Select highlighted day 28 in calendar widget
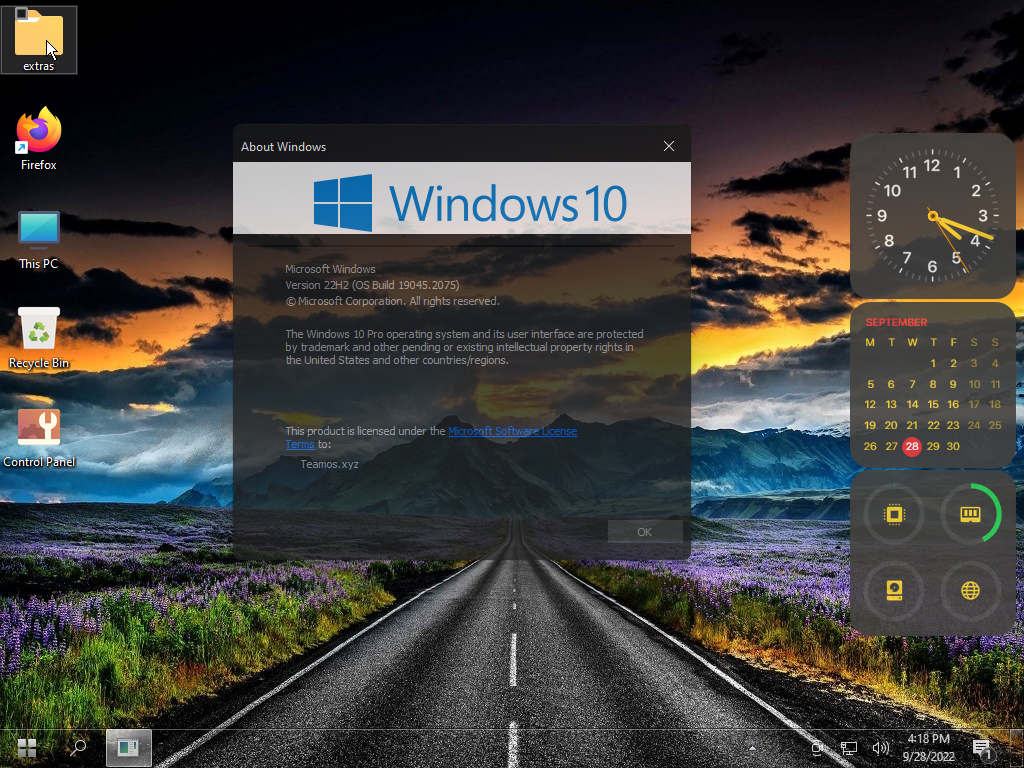The height and width of the screenshot is (768, 1024). [912, 446]
